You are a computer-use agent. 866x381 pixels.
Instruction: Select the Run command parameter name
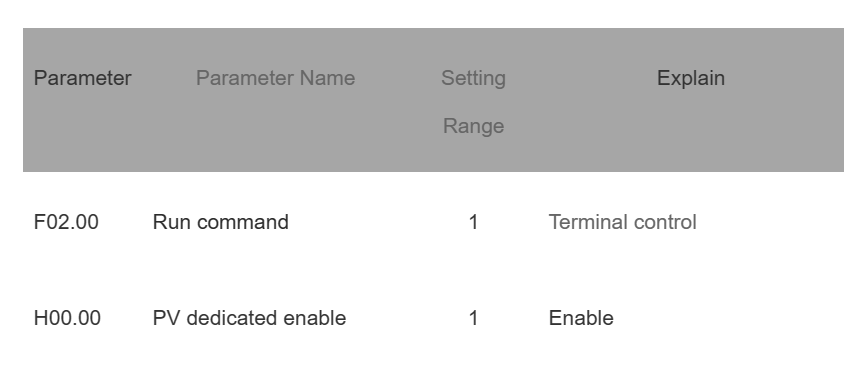coord(220,222)
